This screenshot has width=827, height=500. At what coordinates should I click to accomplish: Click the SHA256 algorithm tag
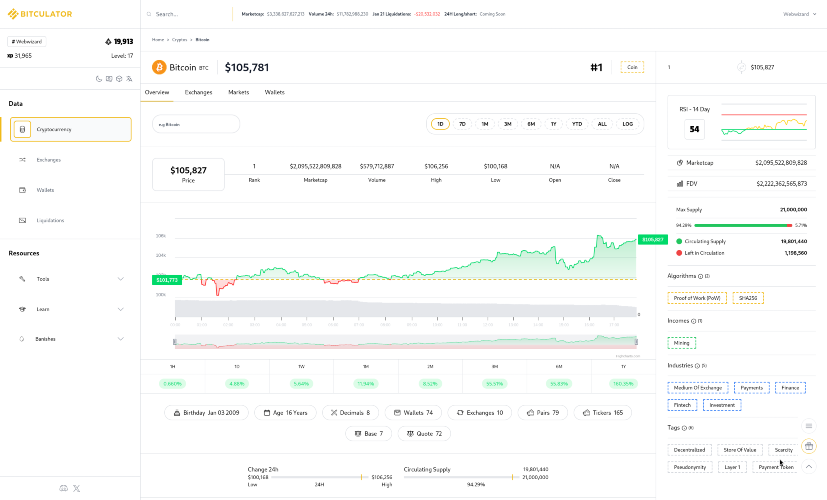click(x=747, y=298)
